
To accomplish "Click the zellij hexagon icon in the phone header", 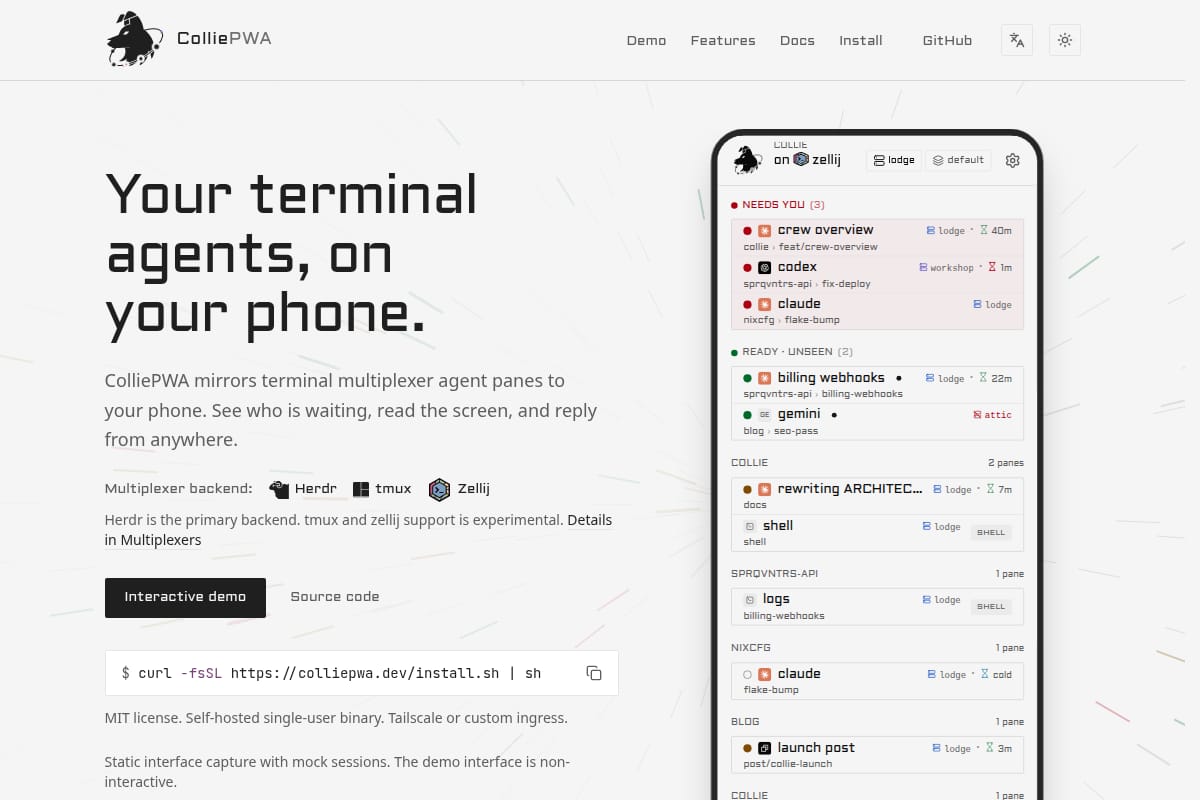I will pos(801,159).
